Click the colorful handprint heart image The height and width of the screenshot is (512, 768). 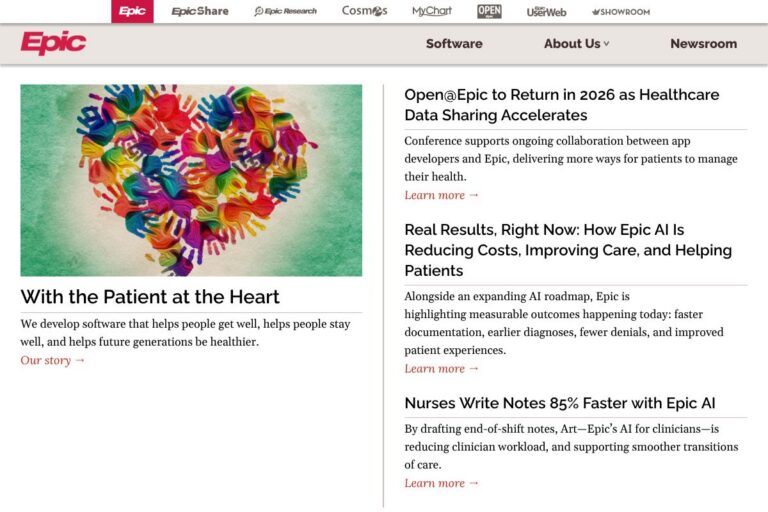(191, 180)
